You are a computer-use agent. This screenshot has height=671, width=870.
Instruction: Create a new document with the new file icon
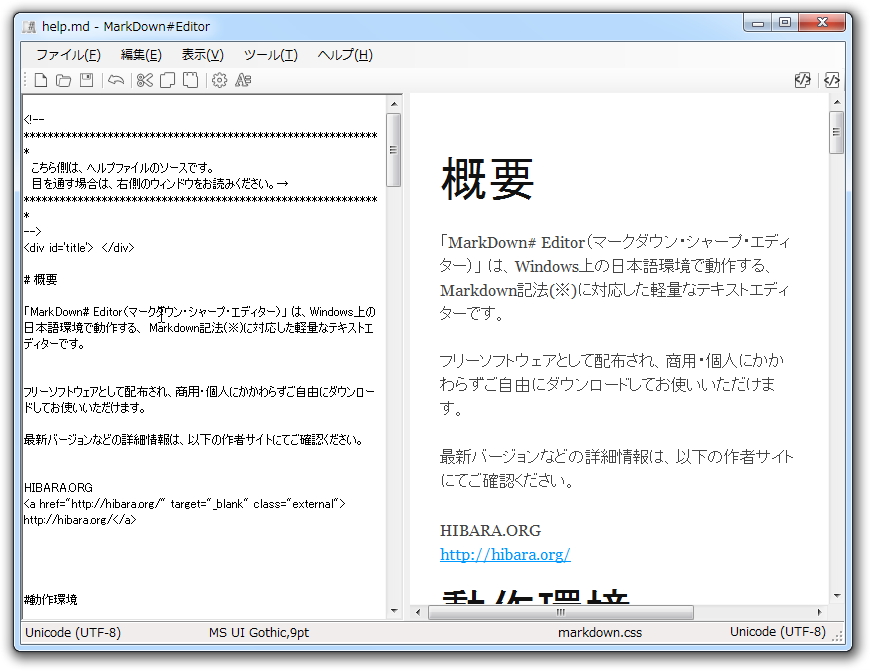tap(41, 80)
